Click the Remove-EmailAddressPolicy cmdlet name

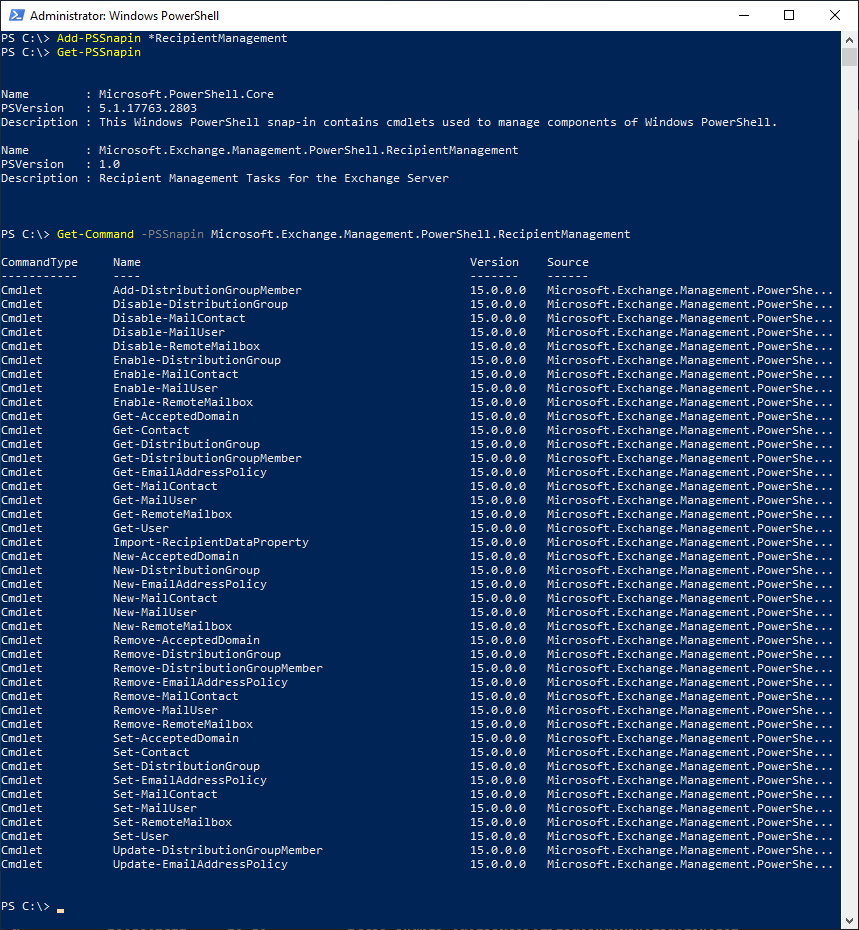pyautogui.click(x=200, y=683)
